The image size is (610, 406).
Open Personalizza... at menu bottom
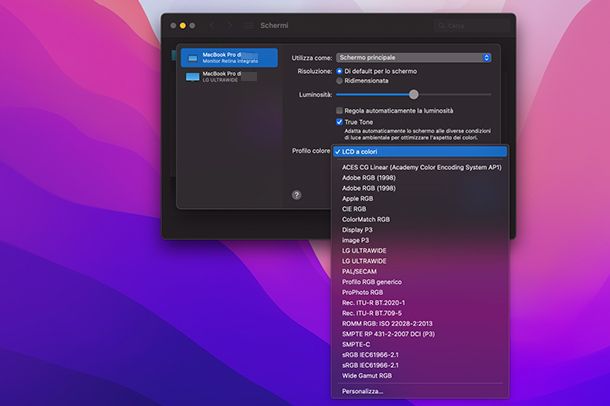click(420, 391)
